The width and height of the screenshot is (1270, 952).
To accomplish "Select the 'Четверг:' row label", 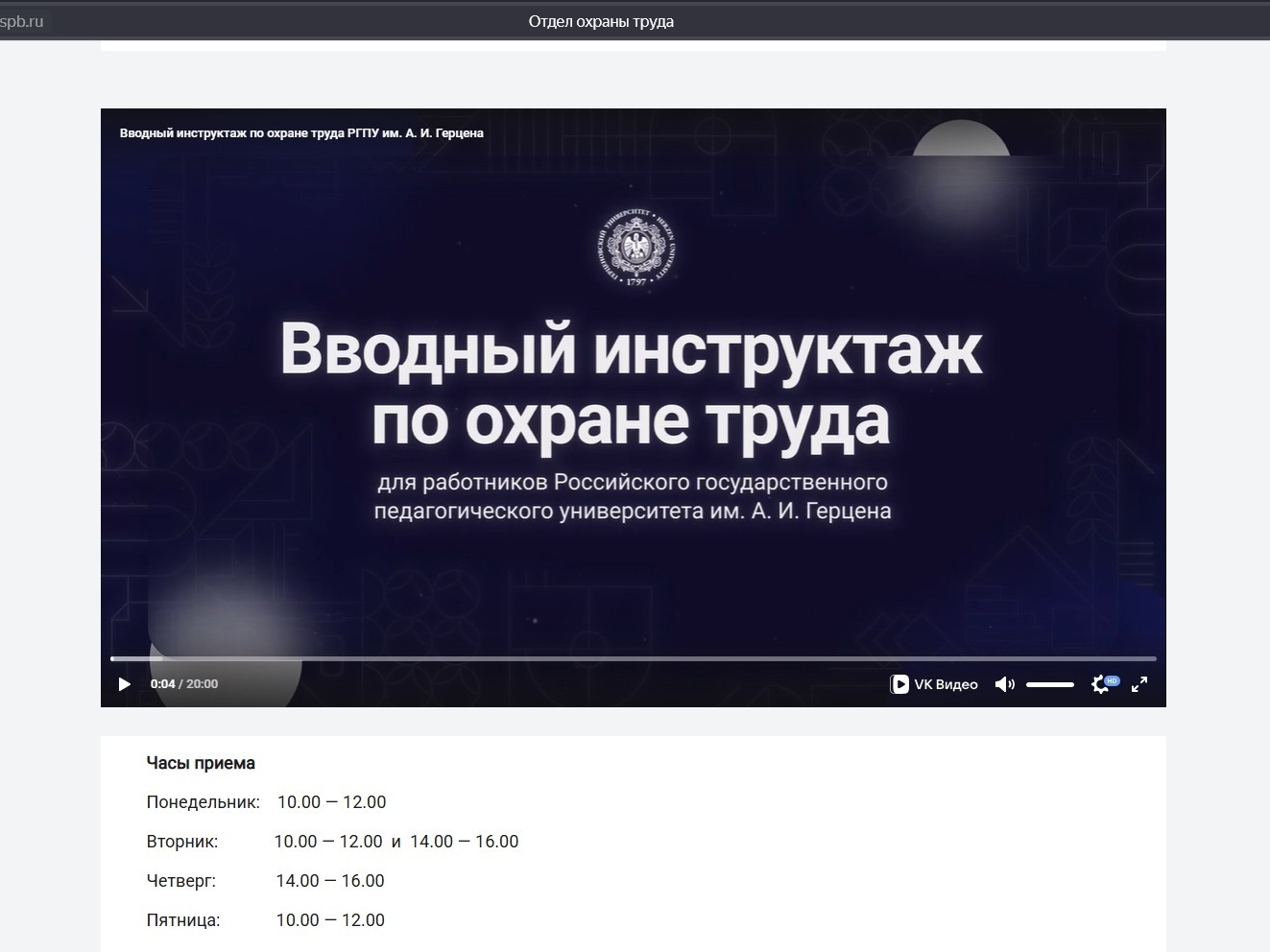I will pyautogui.click(x=181, y=881).
